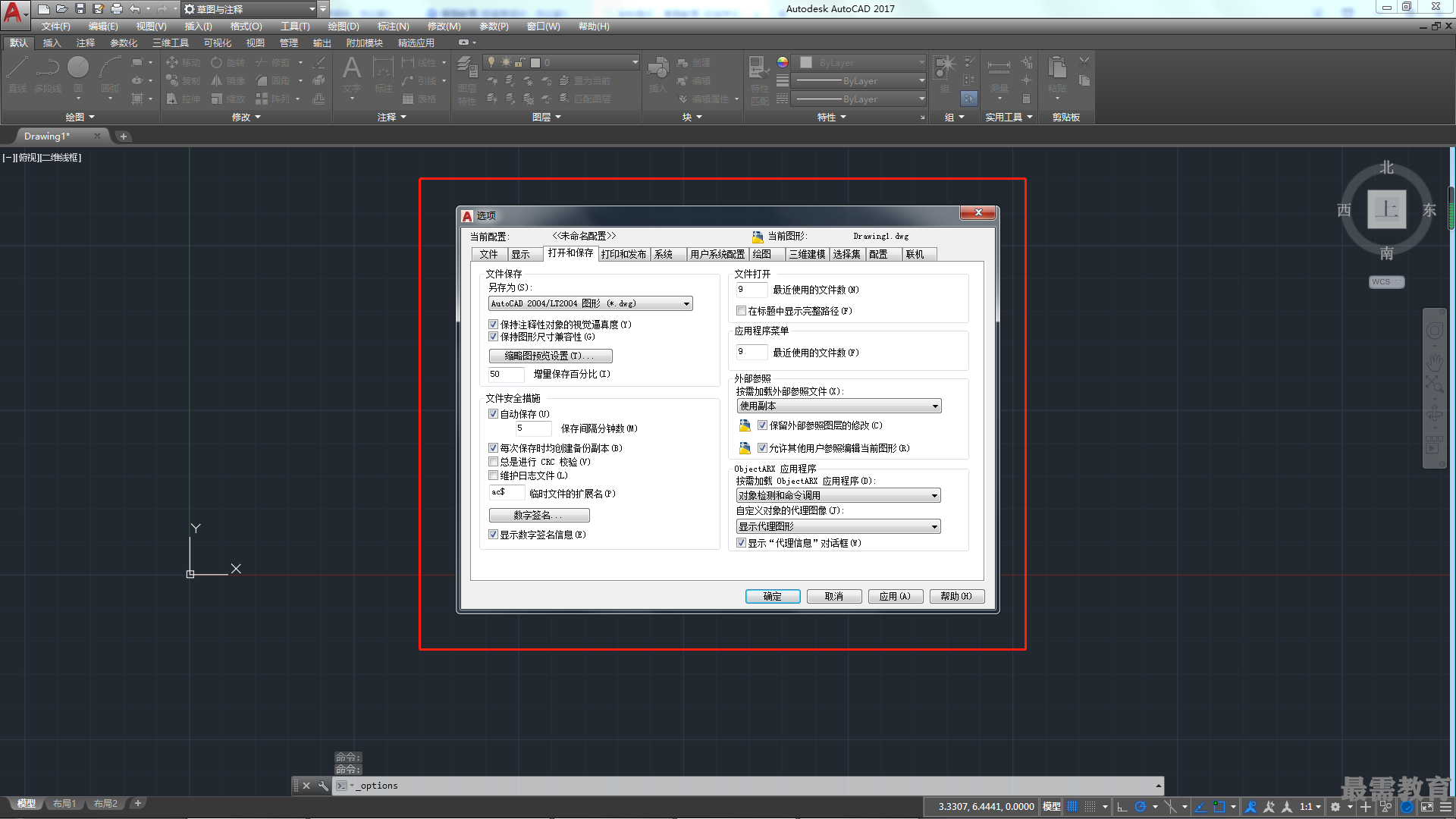
Task: Click the customize wrench icon beside command line
Action: pyautogui.click(x=323, y=786)
